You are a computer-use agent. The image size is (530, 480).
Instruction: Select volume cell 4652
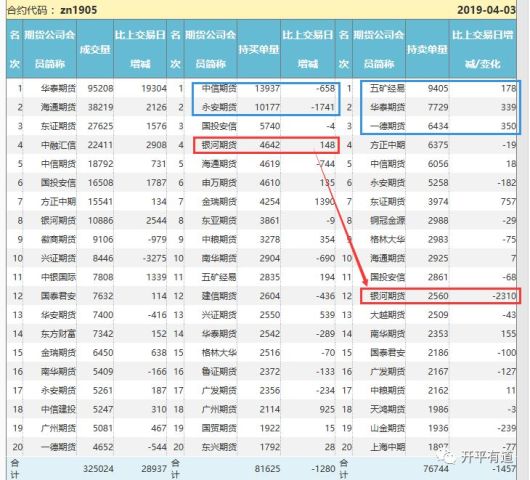[x=103, y=447]
